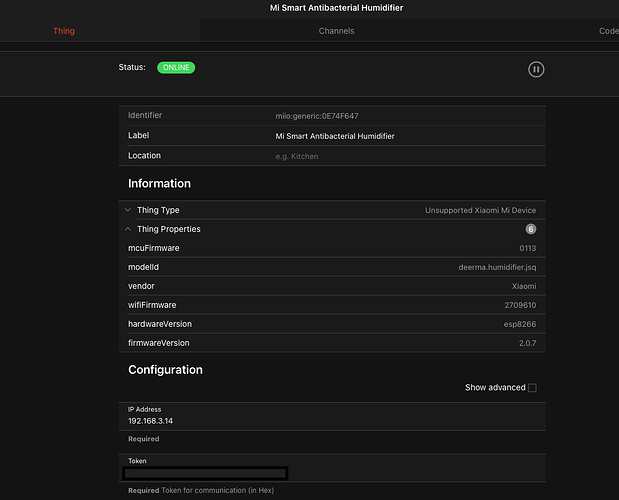Open the Code tab
The image size is (619, 500).
tap(608, 31)
